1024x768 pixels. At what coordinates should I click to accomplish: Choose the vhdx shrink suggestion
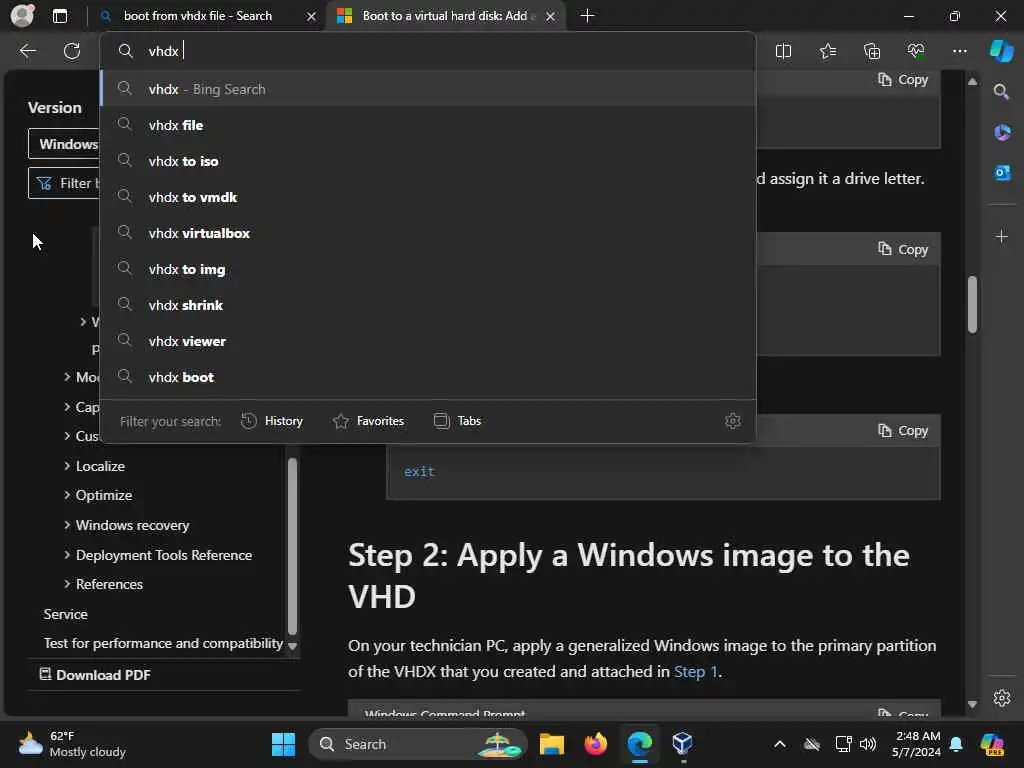428,305
